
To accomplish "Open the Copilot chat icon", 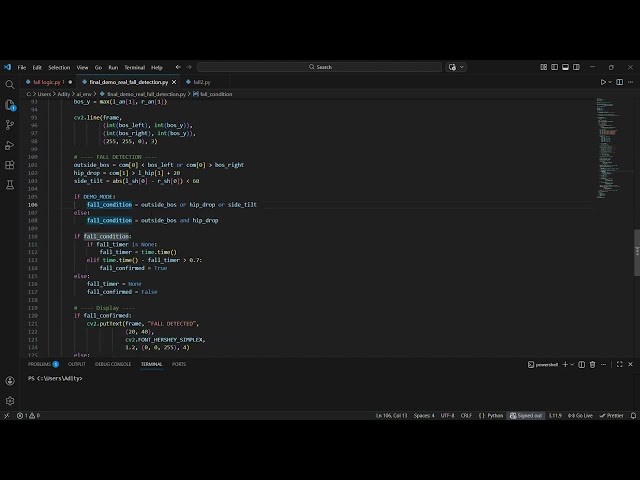I will point(452,67).
